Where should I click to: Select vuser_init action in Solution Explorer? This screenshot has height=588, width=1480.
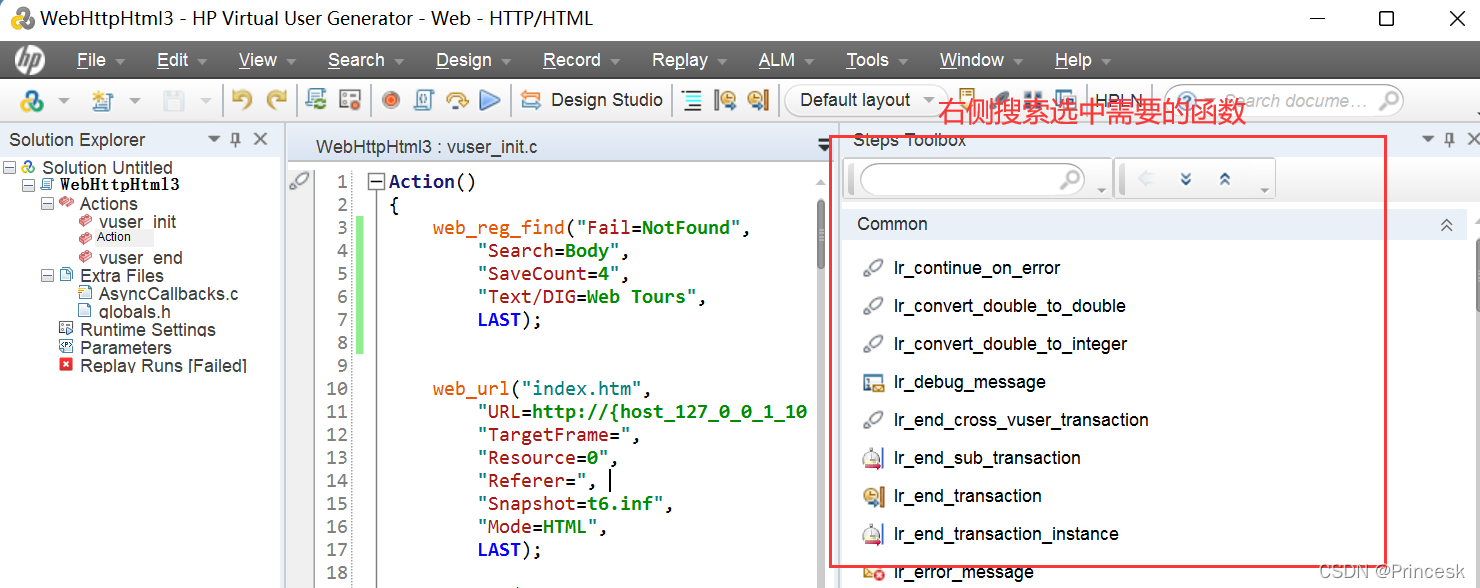click(137, 221)
